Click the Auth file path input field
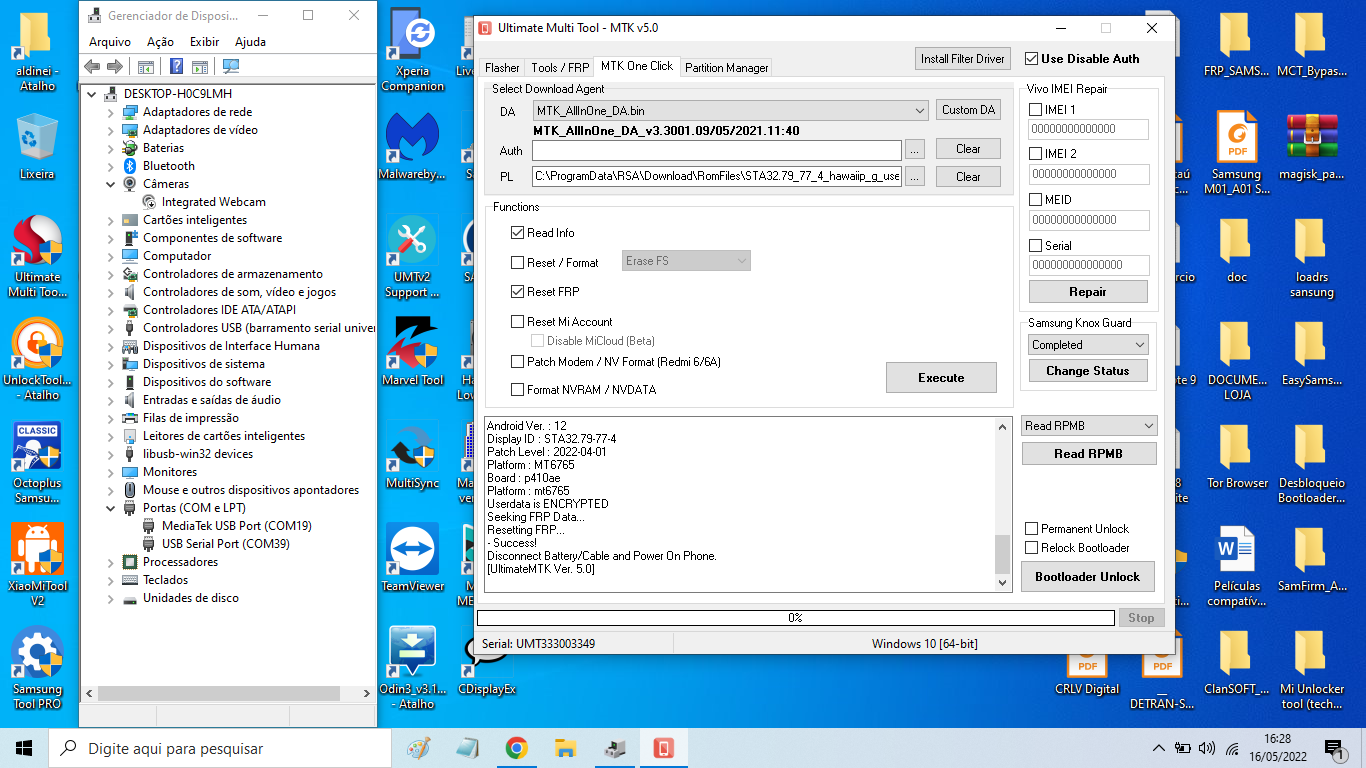 pyautogui.click(x=717, y=150)
